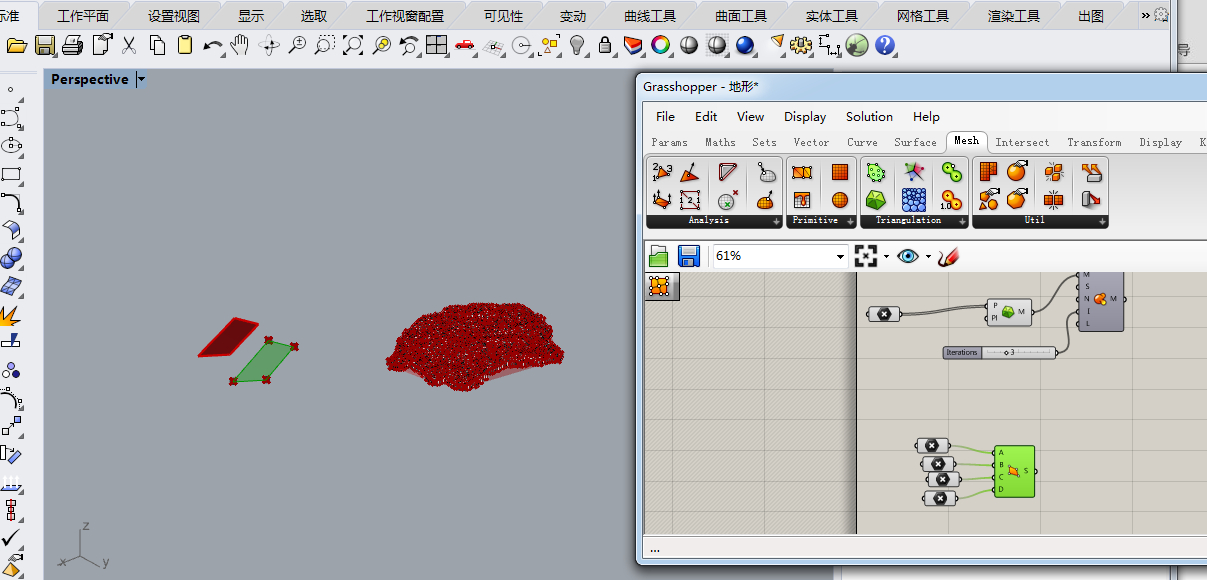Activate the Pan hand tool
This screenshot has height=580, width=1207.
[240, 45]
